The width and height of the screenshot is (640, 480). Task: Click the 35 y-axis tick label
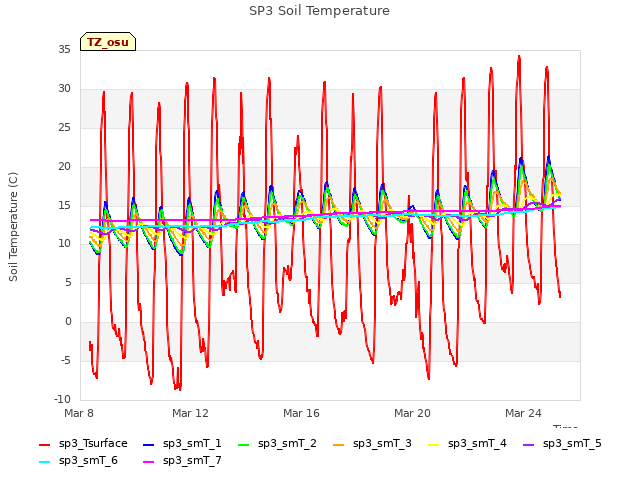(x=64, y=49)
